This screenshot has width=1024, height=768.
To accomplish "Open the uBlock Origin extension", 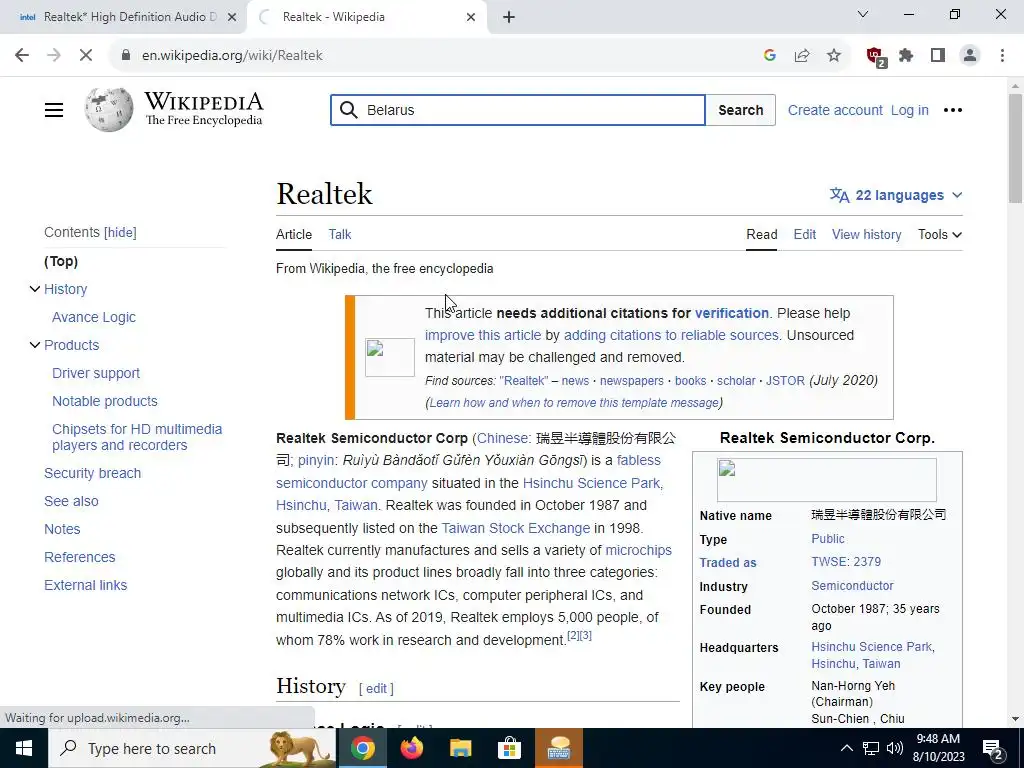I will pyautogui.click(x=875, y=57).
